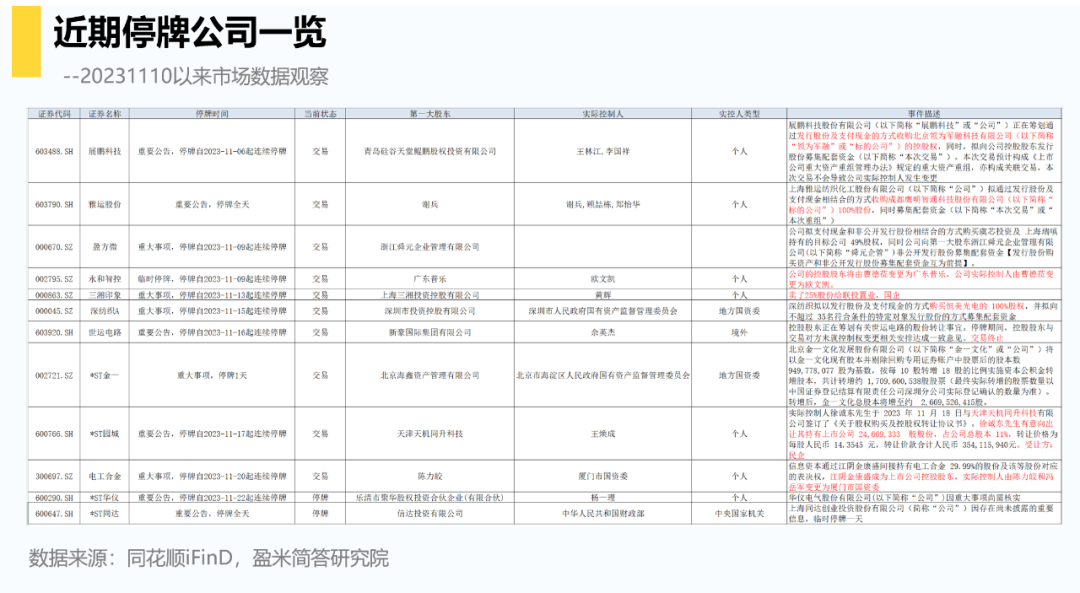
Task: Click the 证券代码 column header
Action: tap(54, 114)
